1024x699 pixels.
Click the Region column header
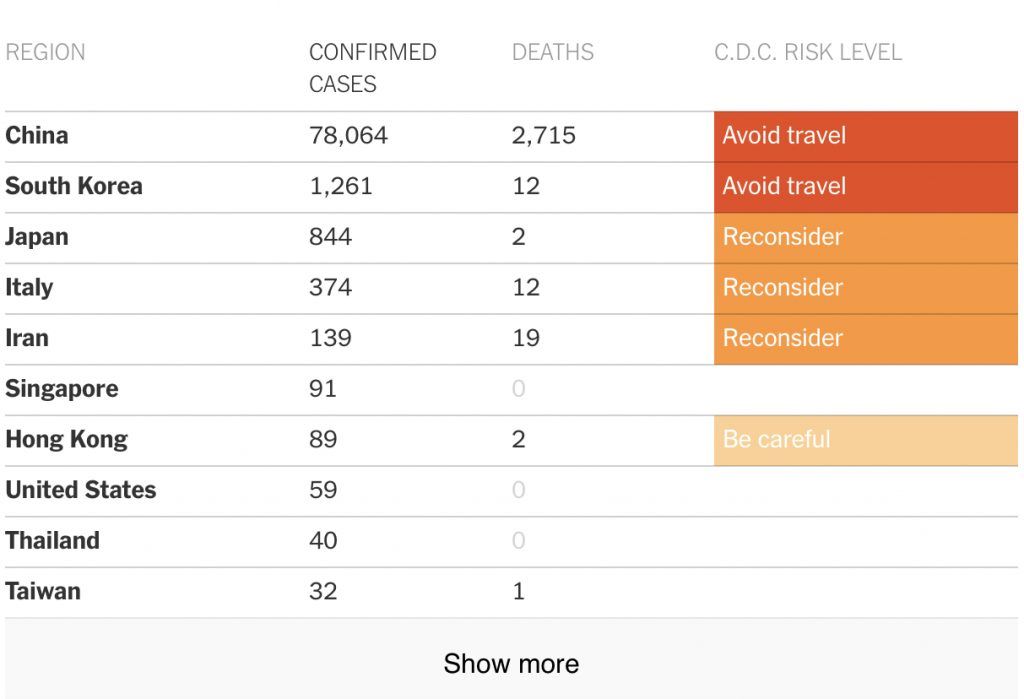(x=45, y=52)
